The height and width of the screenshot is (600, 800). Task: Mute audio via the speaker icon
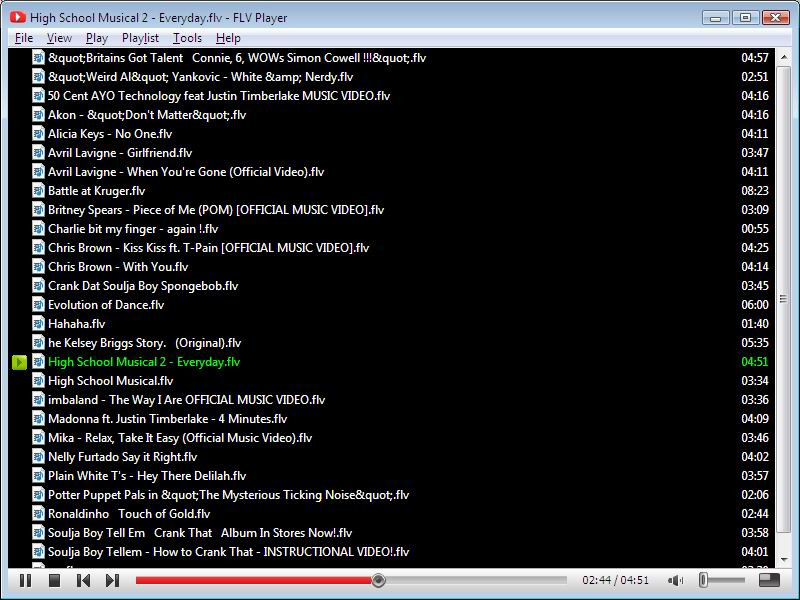pos(675,581)
